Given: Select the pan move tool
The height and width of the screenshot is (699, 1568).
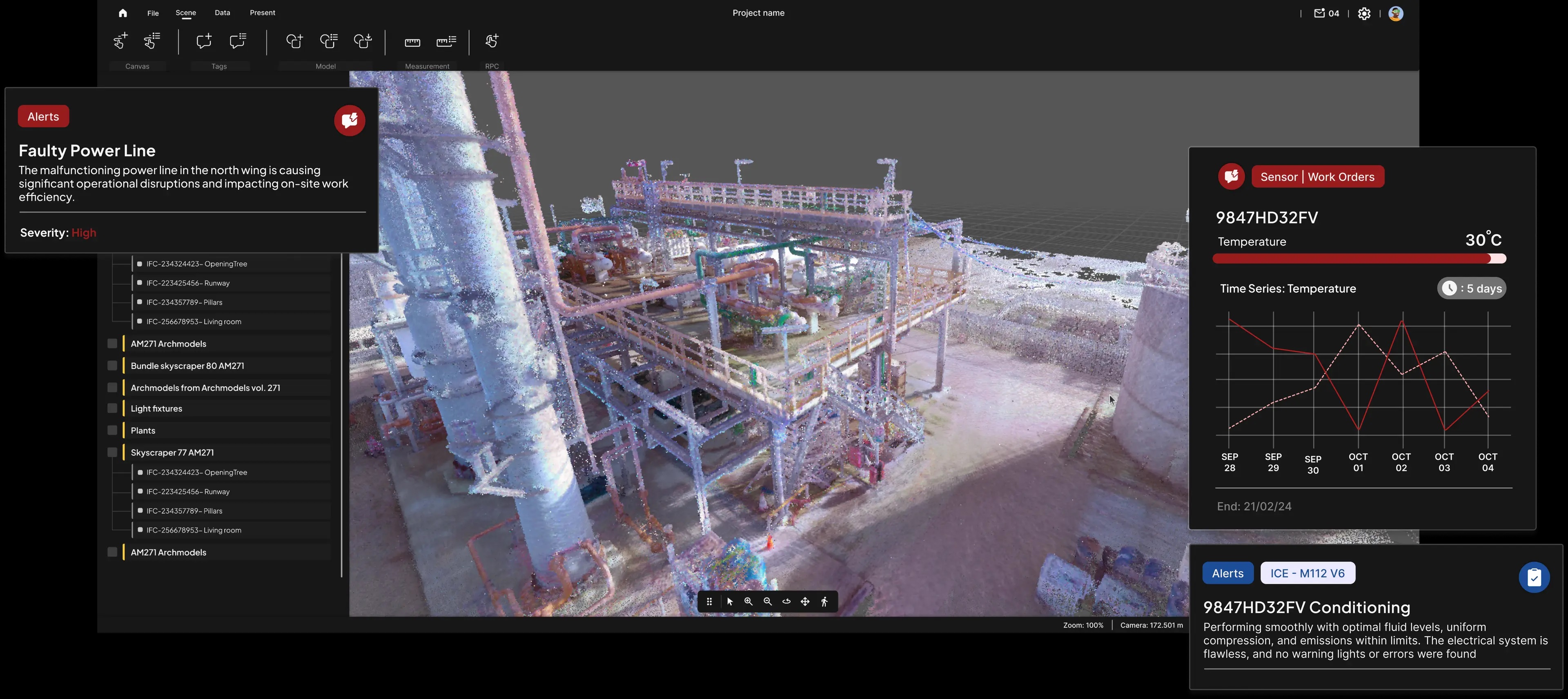Looking at the screenshot, I should [x=805, y=601].
